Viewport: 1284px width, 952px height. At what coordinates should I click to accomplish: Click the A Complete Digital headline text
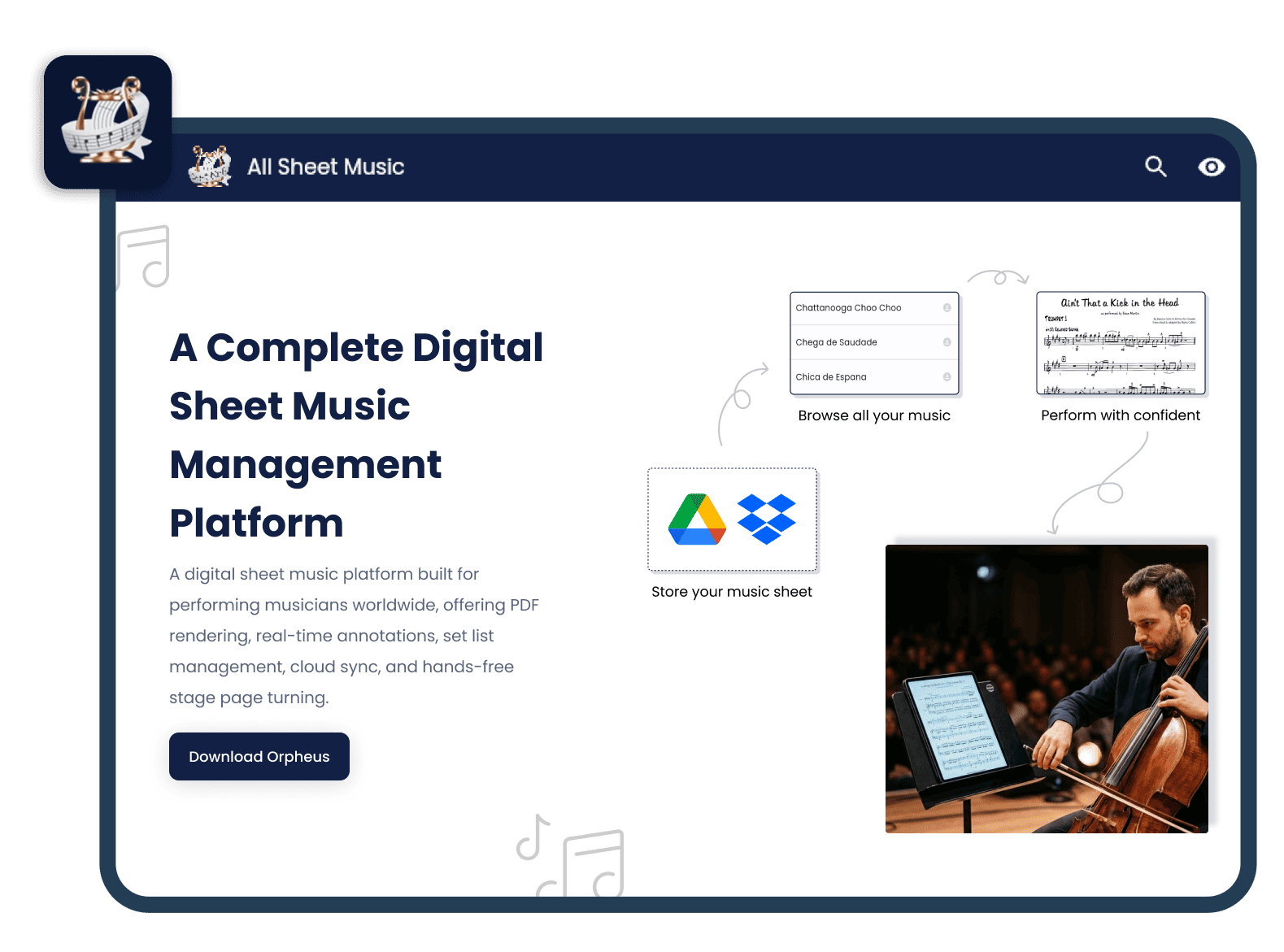coord(356,348)
